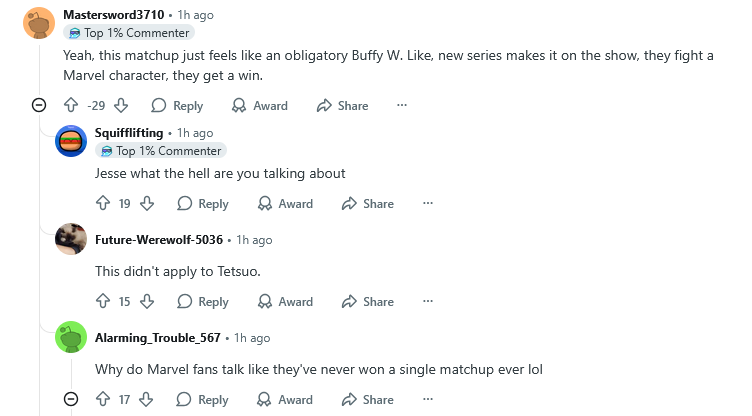Downvote Alarming_Trouble_567's comment
The image size is (752, 416).
[x=147, y=399]
